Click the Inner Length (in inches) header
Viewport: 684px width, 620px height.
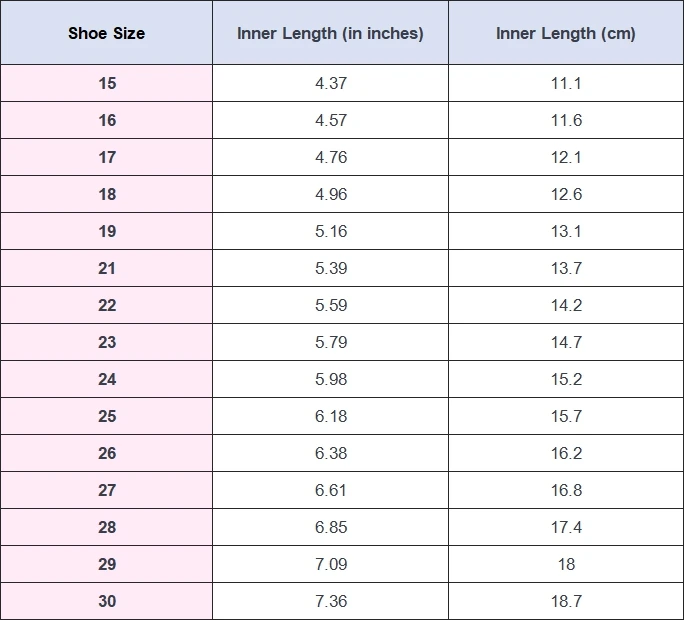330,33
